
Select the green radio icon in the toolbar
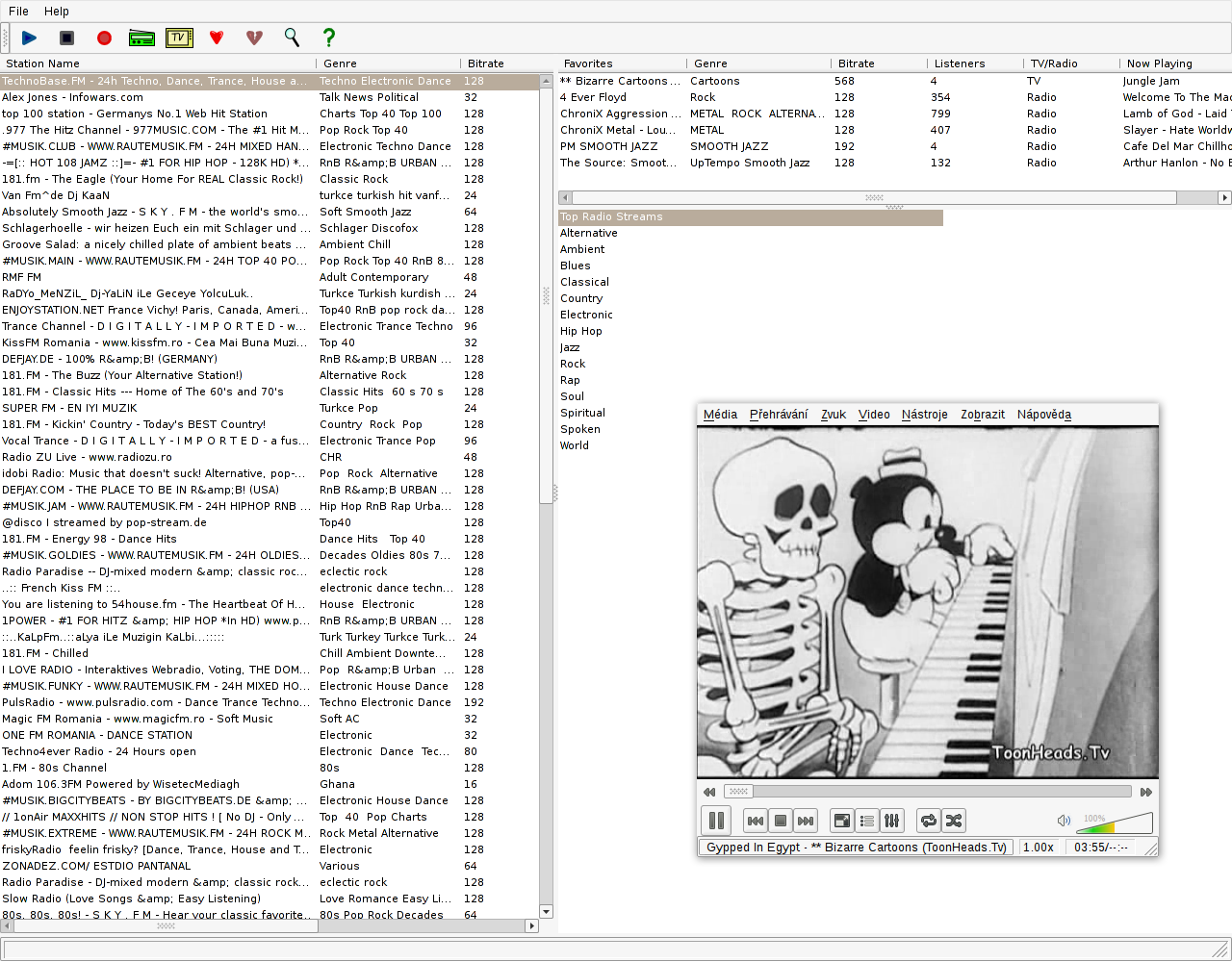pos(141,38)
